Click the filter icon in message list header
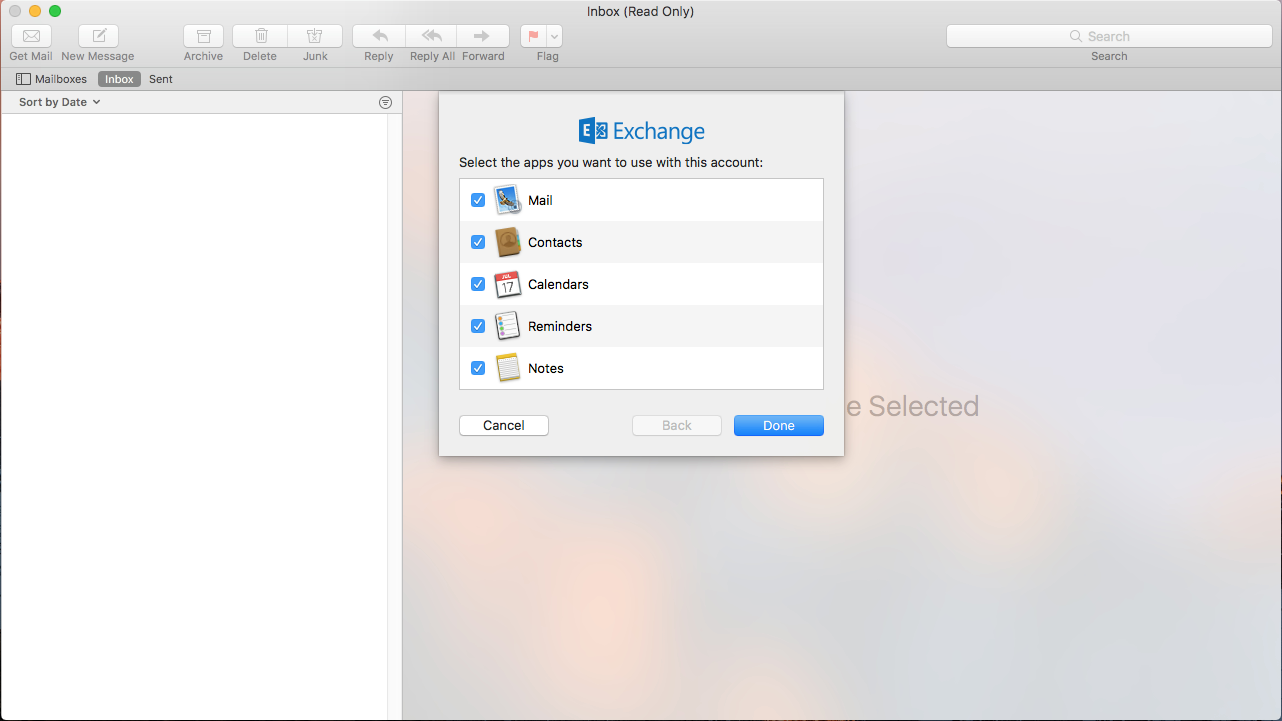Screen dimensions: 1282x721 point(386,102)
